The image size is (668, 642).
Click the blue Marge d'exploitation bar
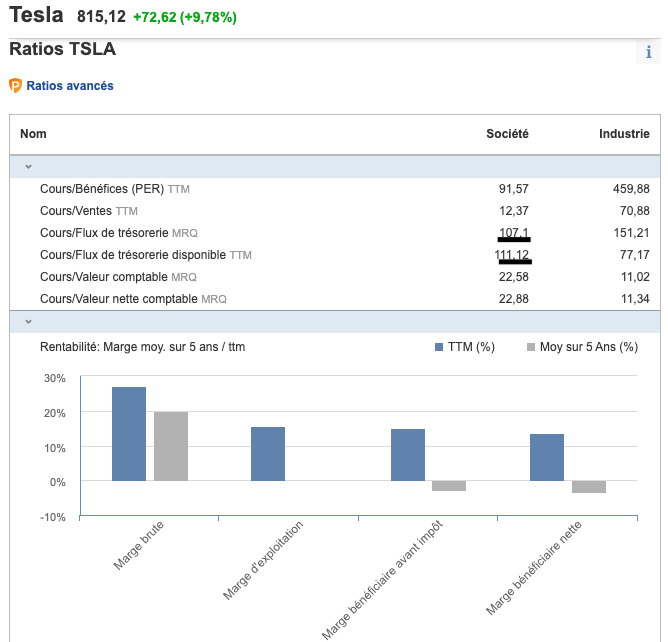point(268,454)
